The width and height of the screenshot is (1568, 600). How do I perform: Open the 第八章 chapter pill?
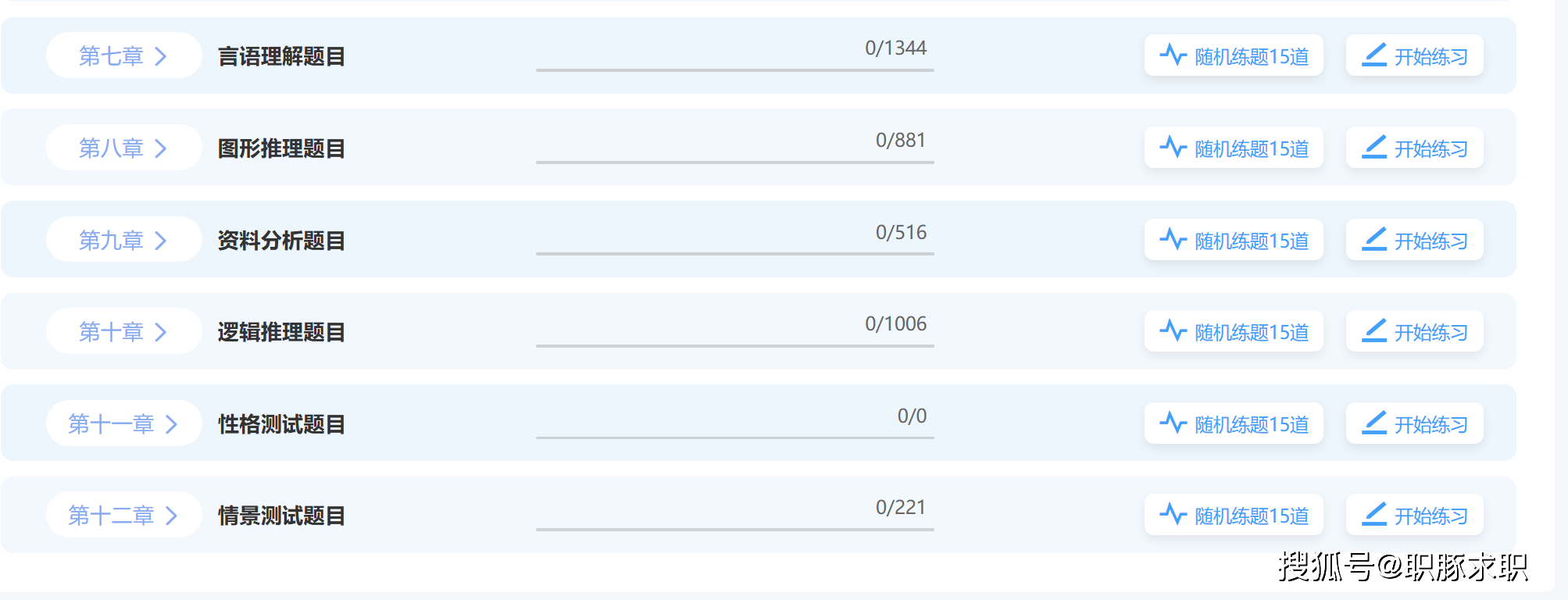(124, 148)
